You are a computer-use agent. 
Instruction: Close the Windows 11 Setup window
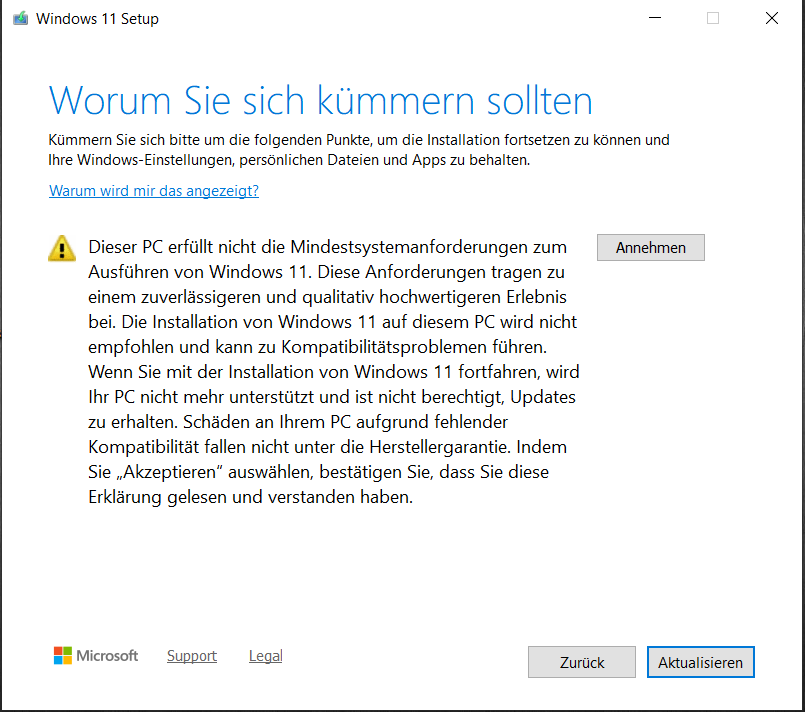772,18
